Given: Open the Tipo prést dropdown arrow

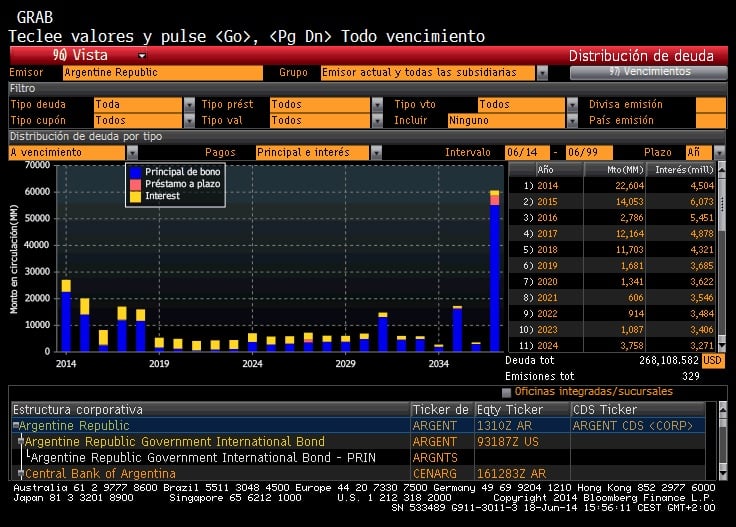Looking at the screenshot, I should pyautogui.click(x=377, y=104).
